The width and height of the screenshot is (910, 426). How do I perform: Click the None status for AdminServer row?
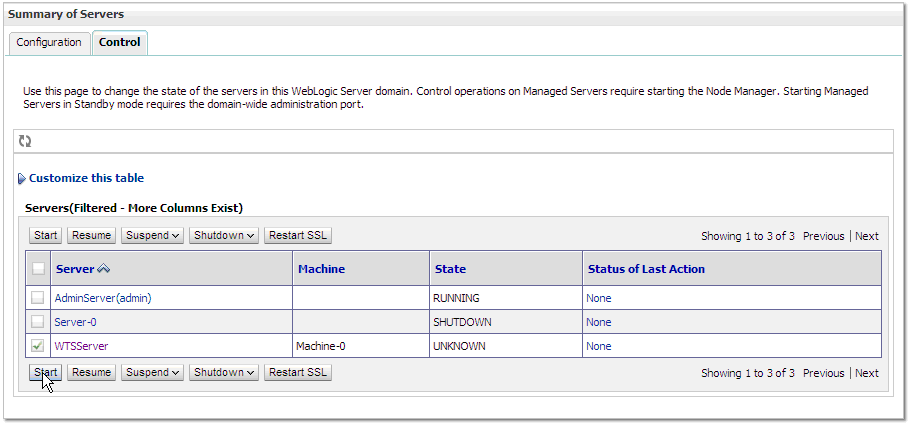click(598, 298)
